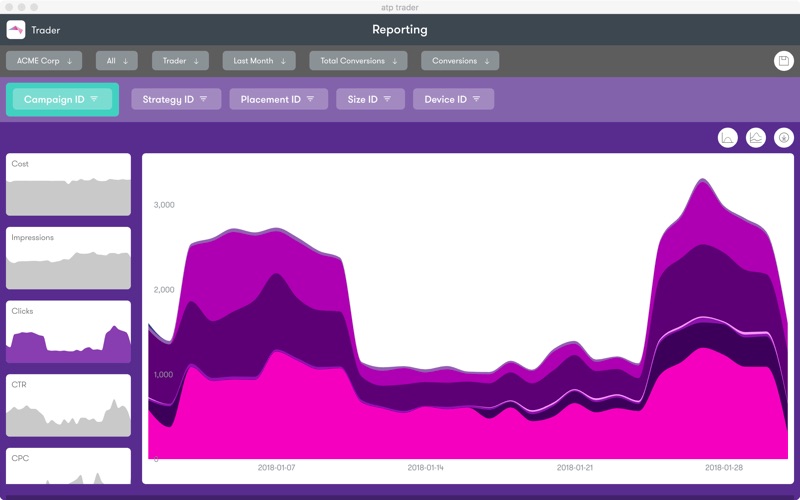
Task: Click the save report disk icon
Action: (x=784, y=61)
